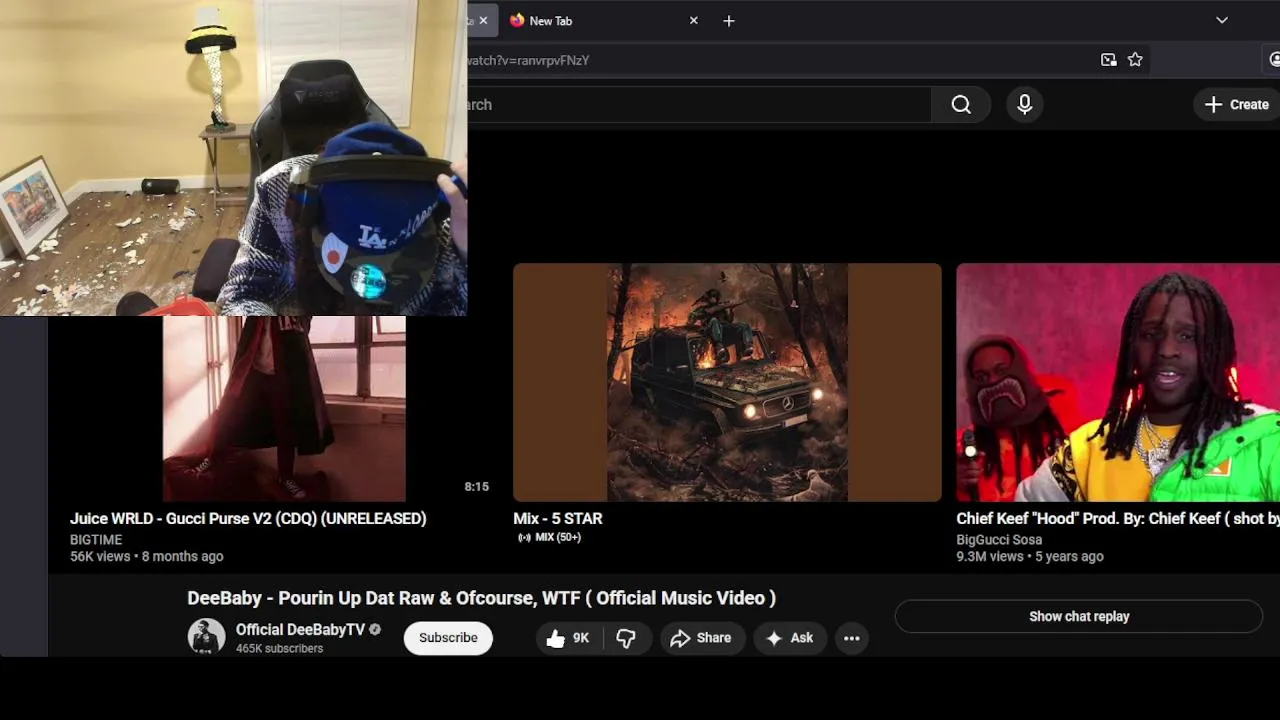The height and width of the screenshot is (720, 1280).
Task: Show chat replay
Action: coord(1079,617)
